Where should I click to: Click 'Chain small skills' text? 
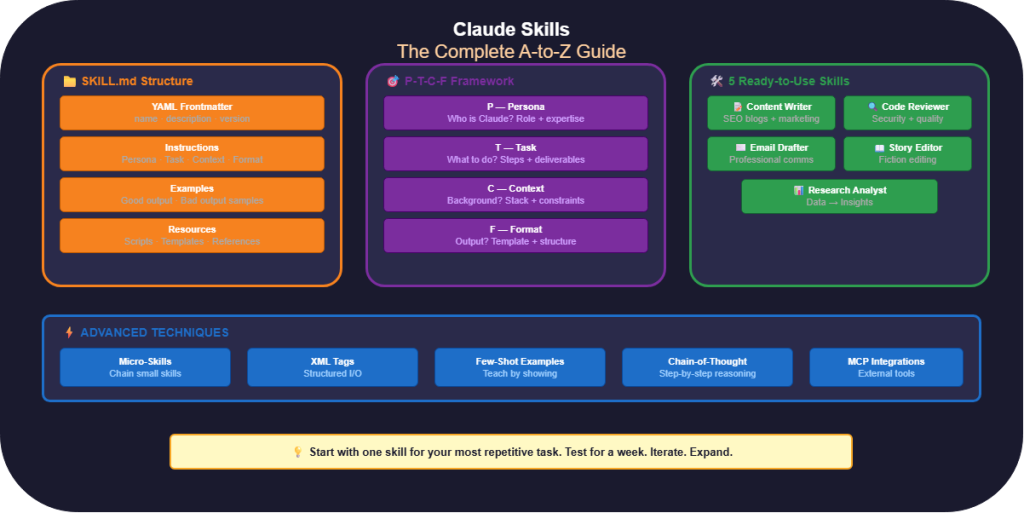145,374
